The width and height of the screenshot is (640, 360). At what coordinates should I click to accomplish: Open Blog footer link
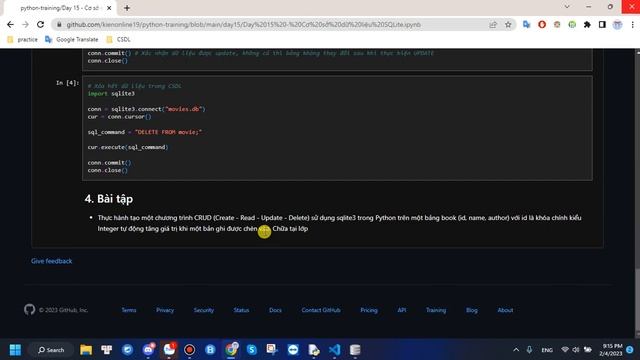click(x=472, y=310)
